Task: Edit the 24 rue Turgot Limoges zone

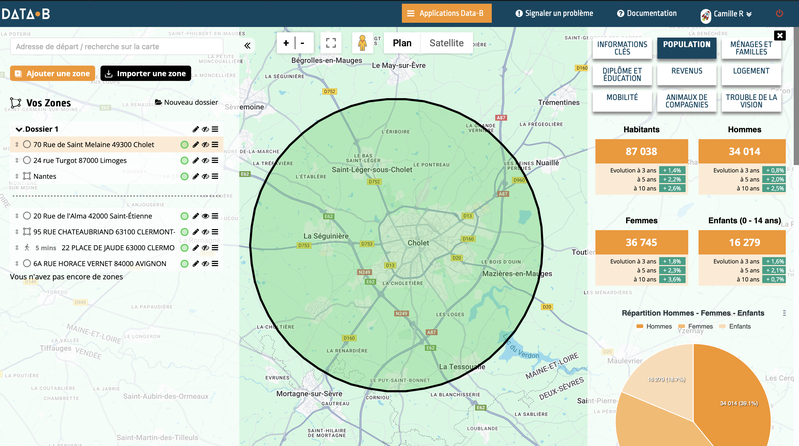Action: point(195,160)
